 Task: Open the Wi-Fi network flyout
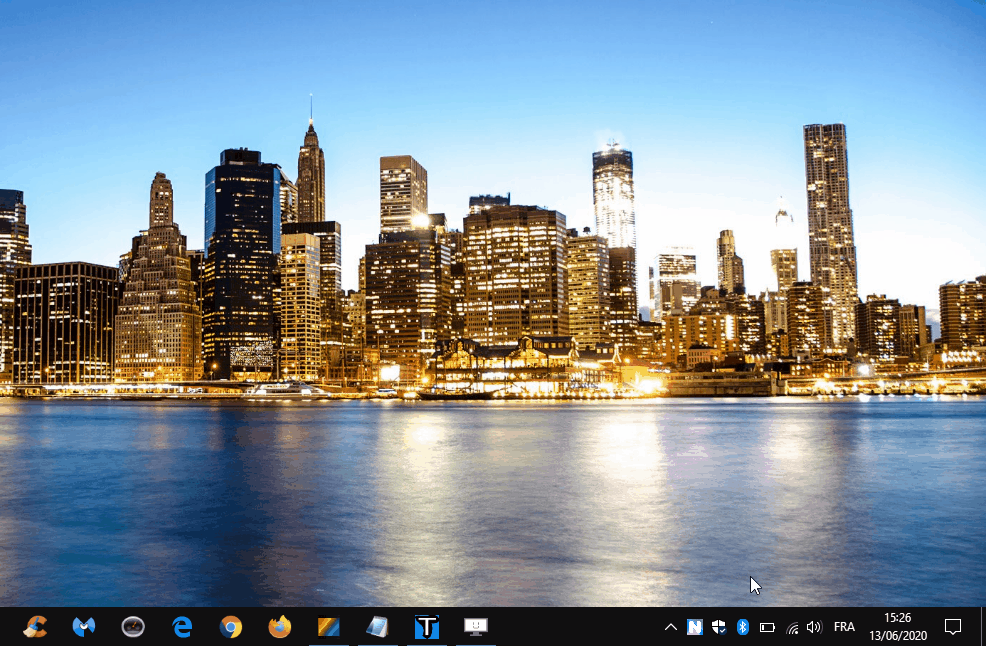click(x=792, y=627)
